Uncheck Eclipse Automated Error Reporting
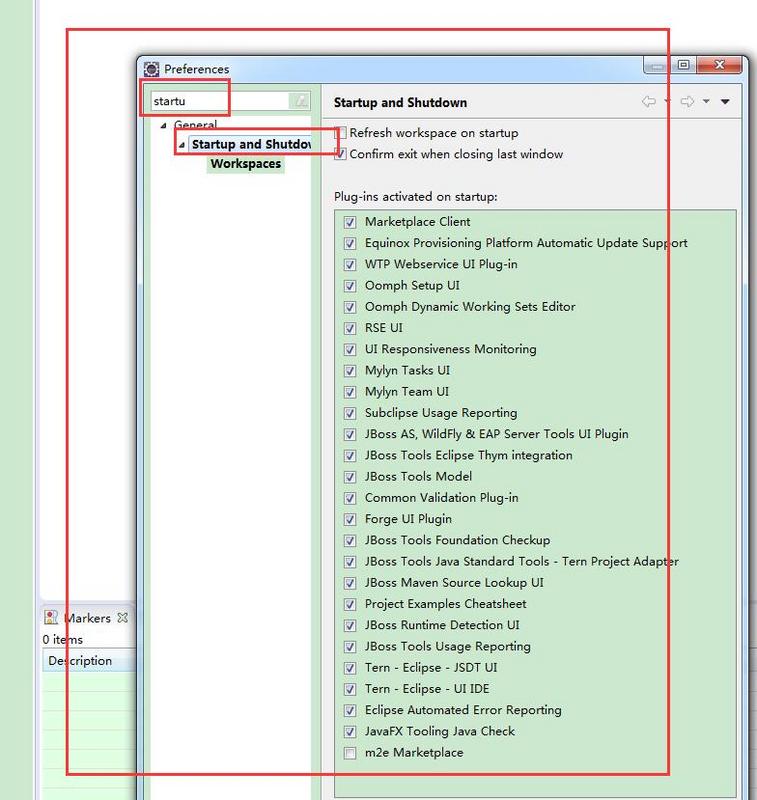757x800 pixels. tap(350, 711)
